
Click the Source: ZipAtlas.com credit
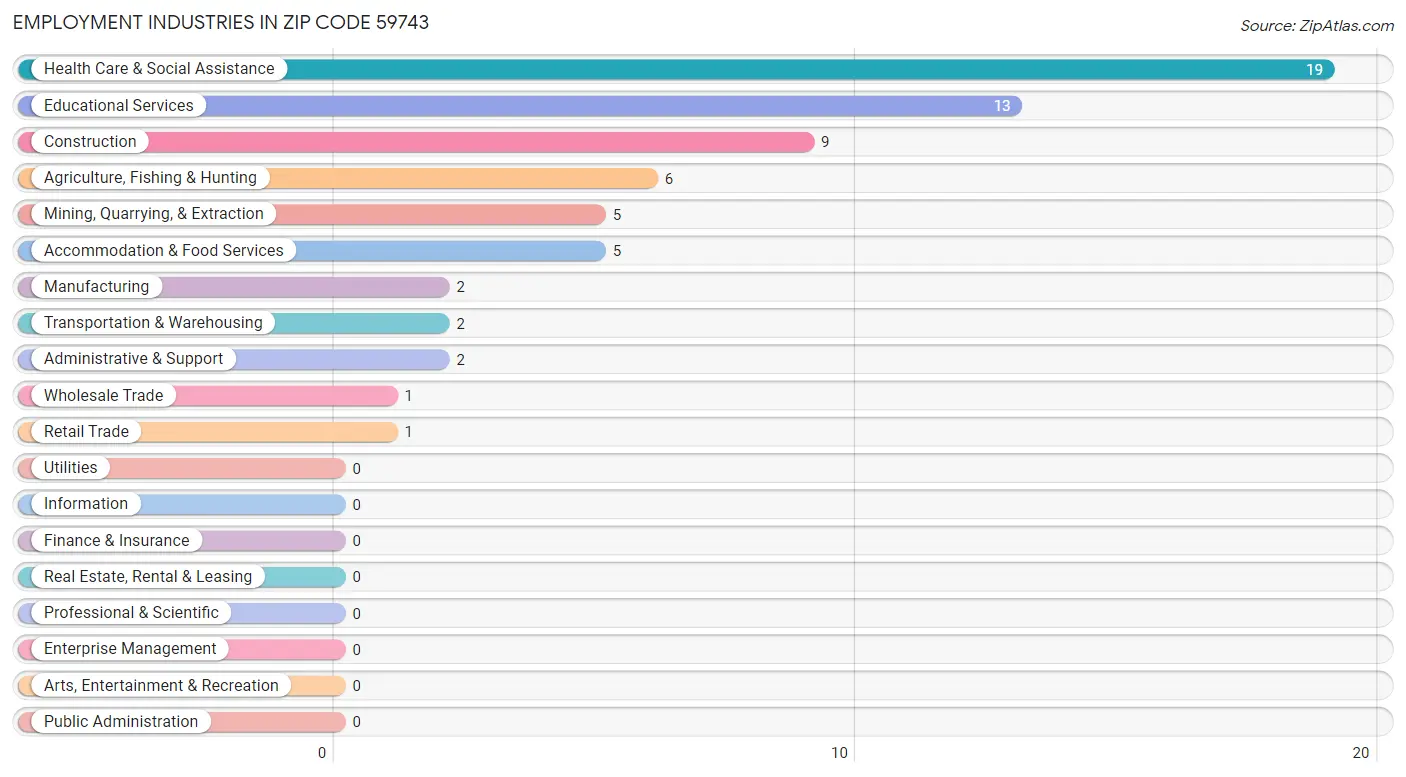click(1317, 26)
